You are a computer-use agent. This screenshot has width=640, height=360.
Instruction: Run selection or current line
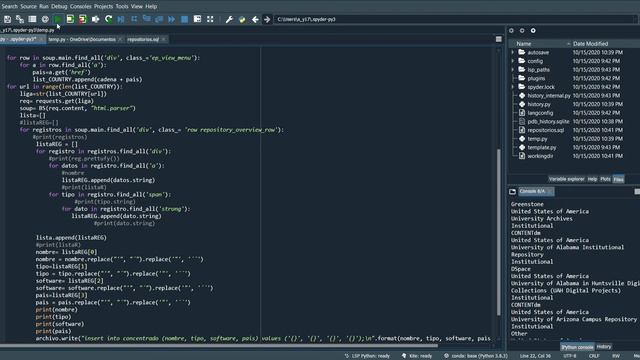pos(96,19)
